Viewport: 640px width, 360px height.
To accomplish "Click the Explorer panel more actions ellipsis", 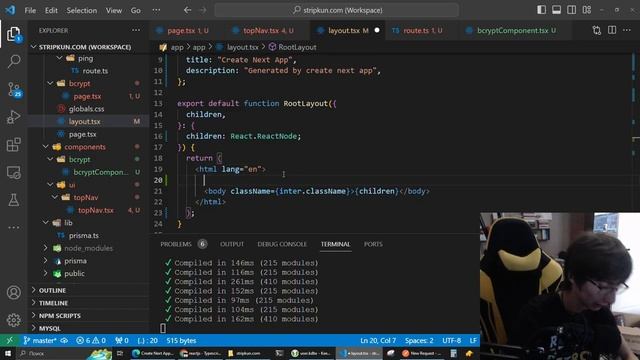I will point(136,30).
